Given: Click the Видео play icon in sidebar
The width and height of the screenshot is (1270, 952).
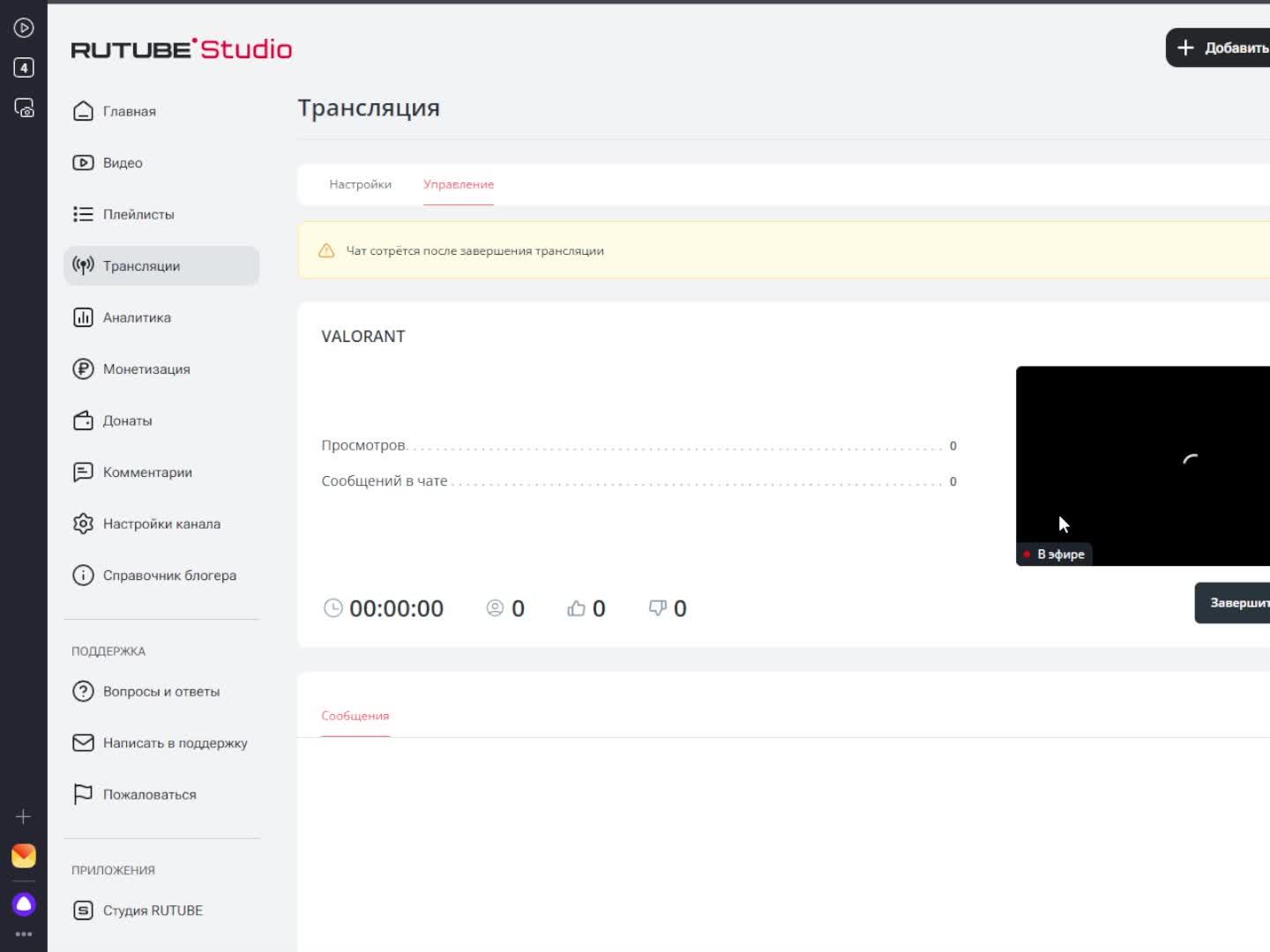Looking at the screenshot, I should coord(83,162).
